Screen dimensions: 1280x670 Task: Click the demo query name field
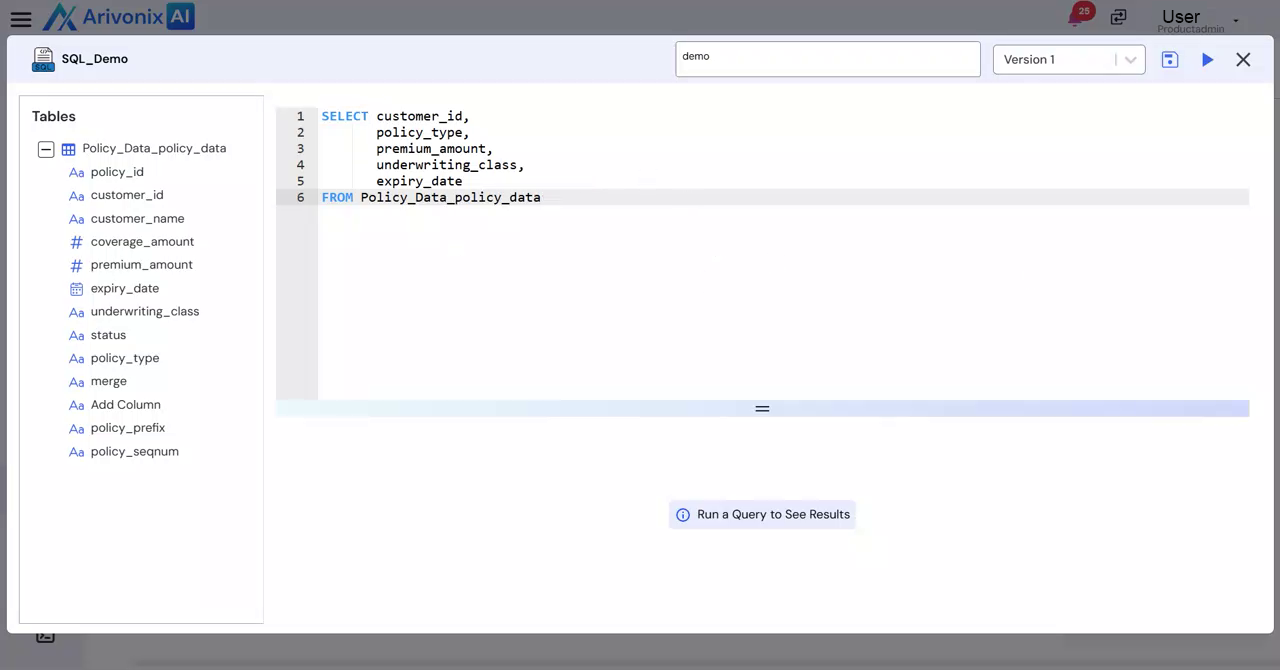pos(827,59)
